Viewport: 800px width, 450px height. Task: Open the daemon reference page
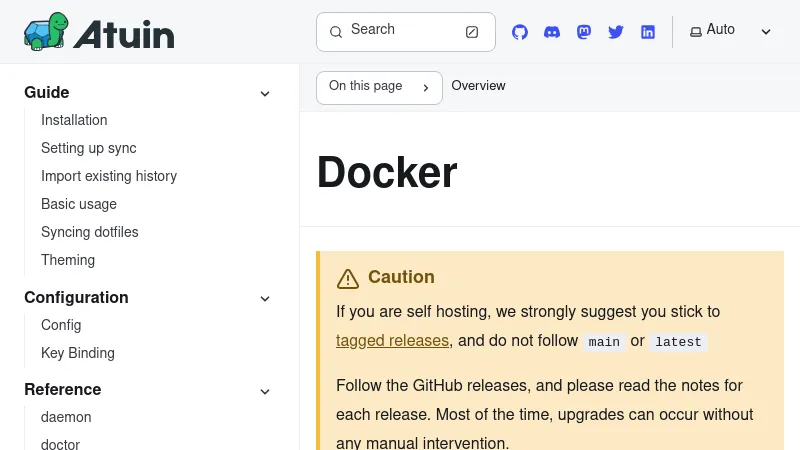(x=66, y=417)
